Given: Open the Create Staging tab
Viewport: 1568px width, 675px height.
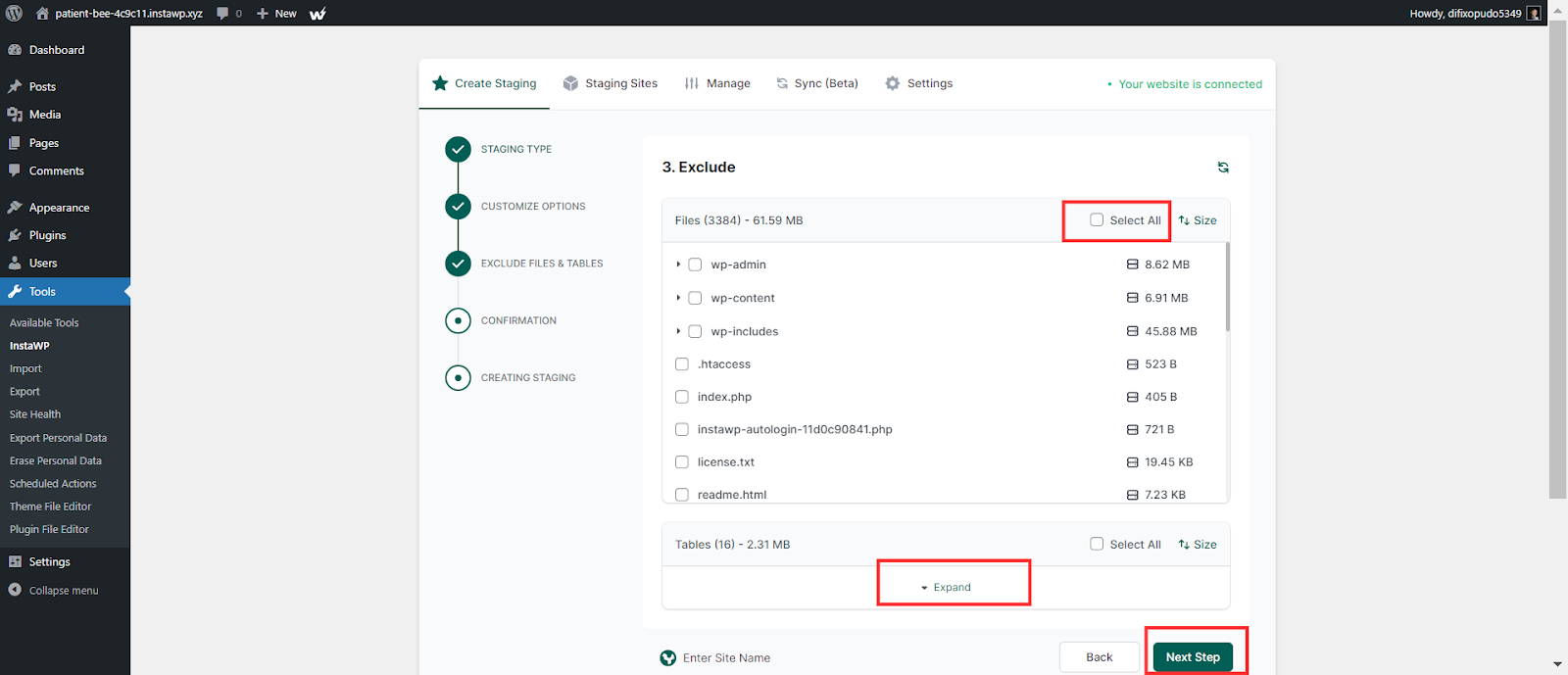Looking at the screenshot, I should pos(484,83).
